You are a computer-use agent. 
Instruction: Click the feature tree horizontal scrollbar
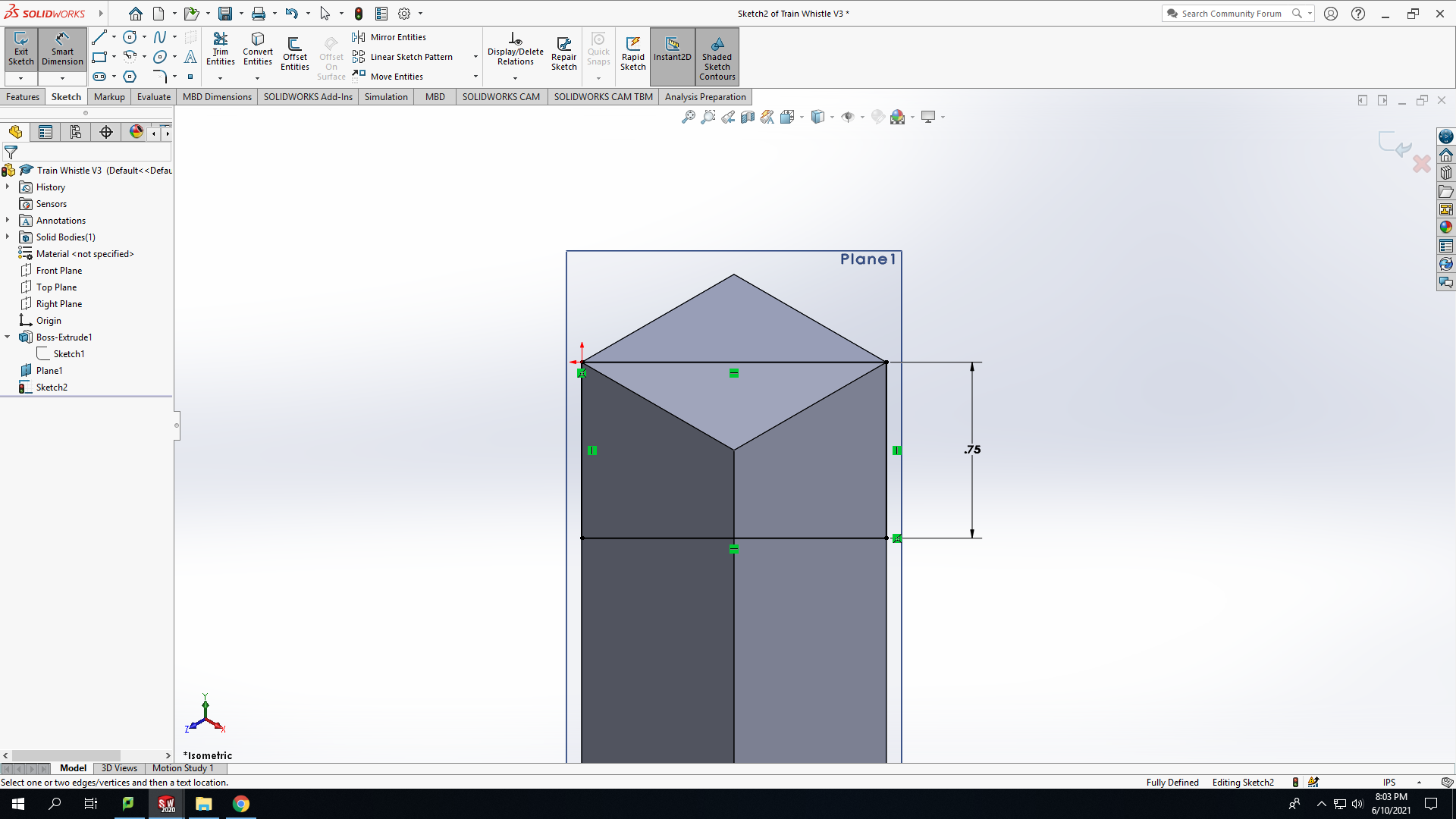[65, 755]
